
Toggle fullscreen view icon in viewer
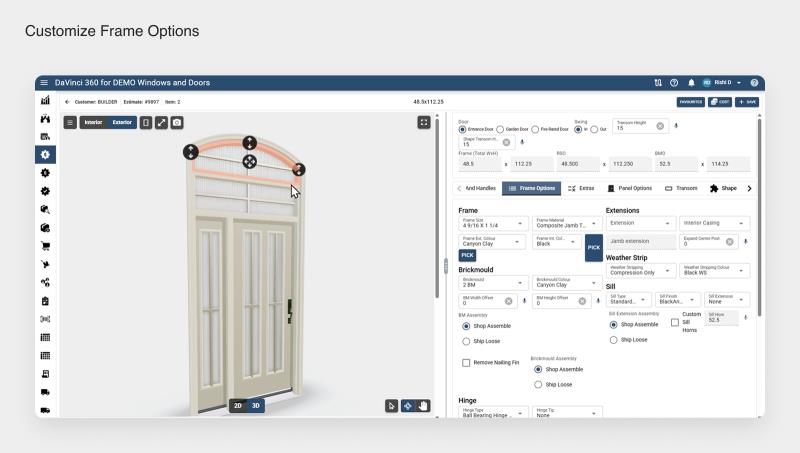tap(423, 122)
